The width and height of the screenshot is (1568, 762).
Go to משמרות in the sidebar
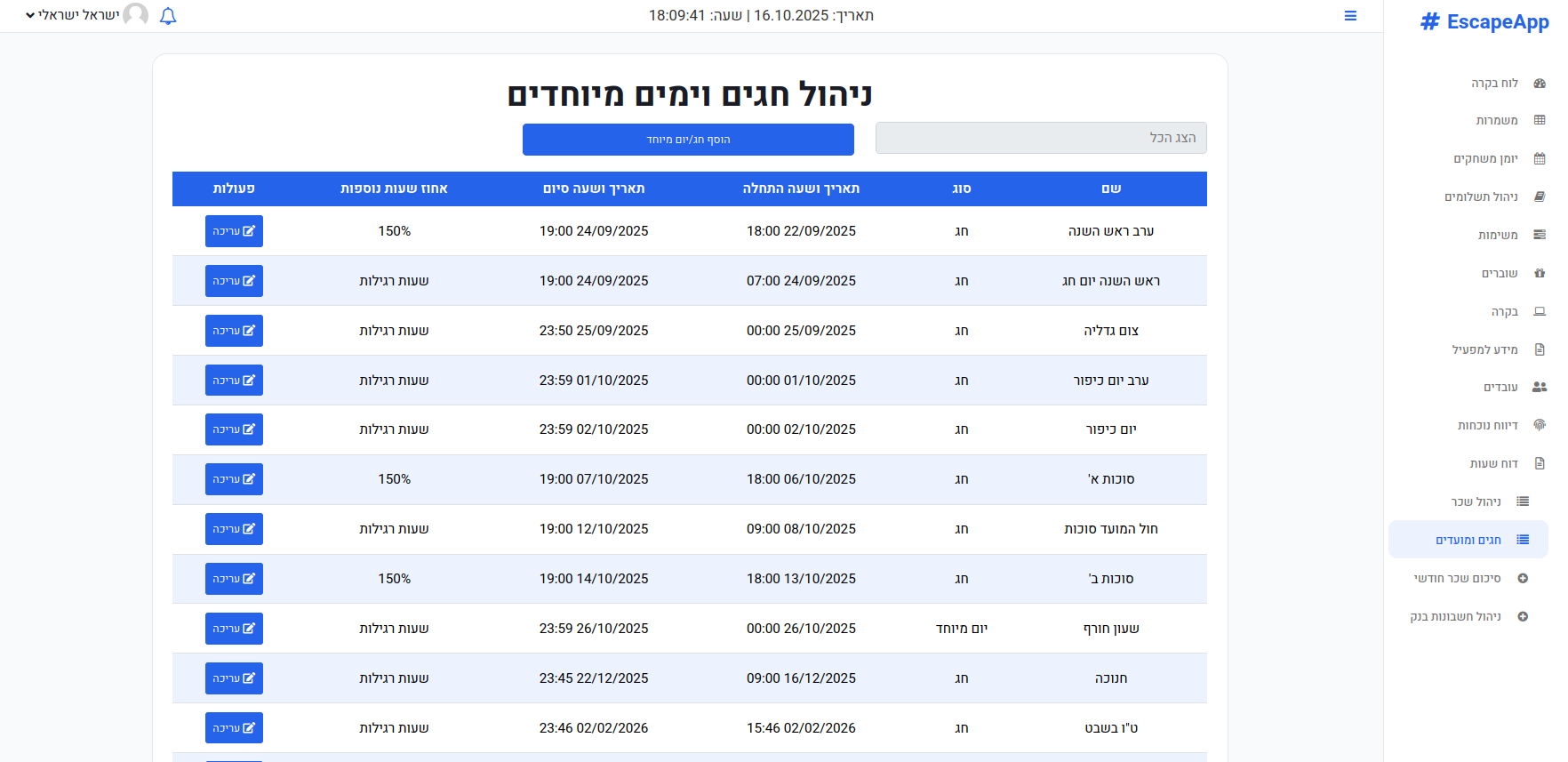tap(1497, 121)
